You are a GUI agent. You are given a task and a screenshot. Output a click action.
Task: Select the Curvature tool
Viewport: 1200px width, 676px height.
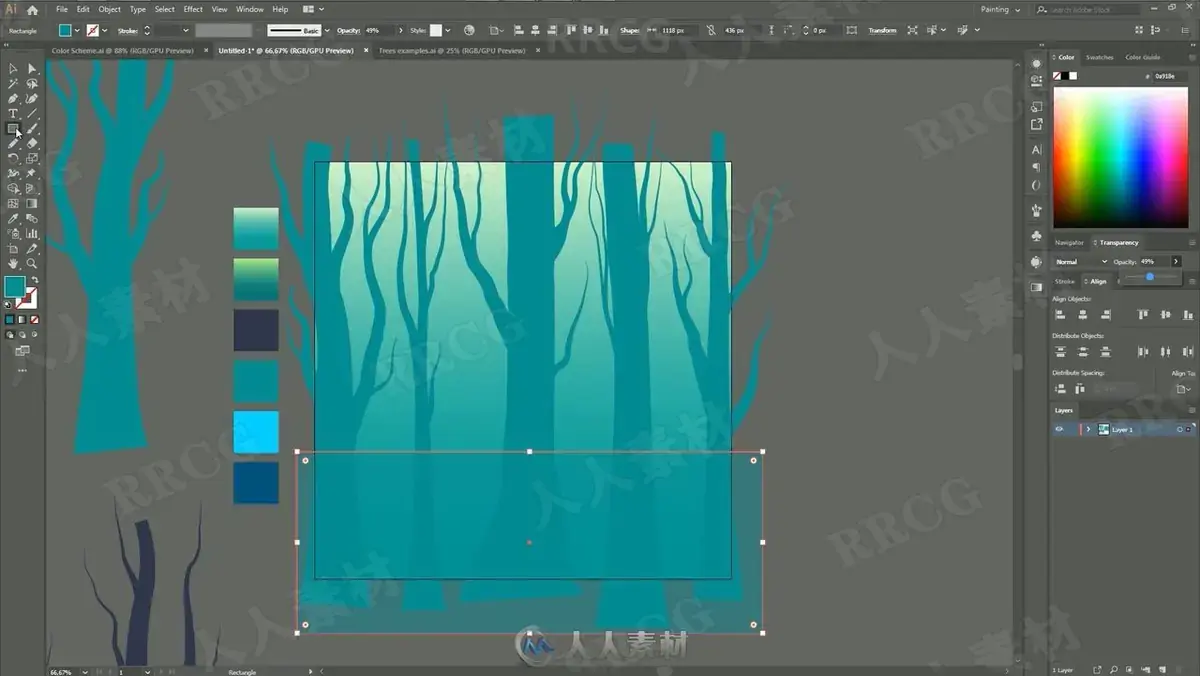(x=32, y=98)
